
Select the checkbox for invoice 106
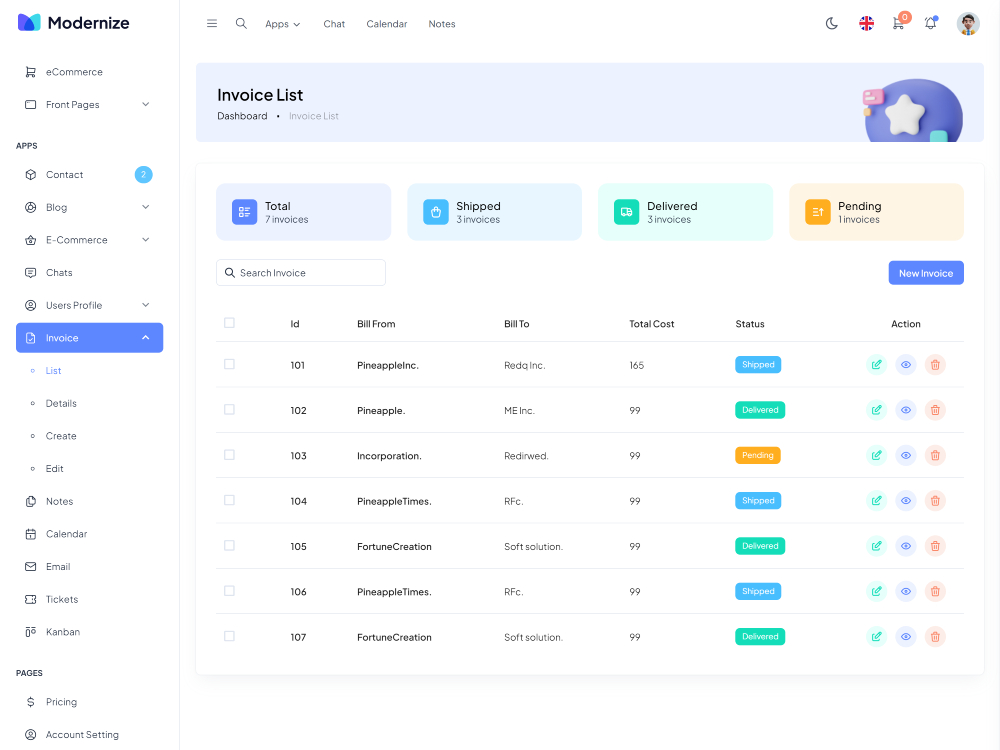coord(229,591)
